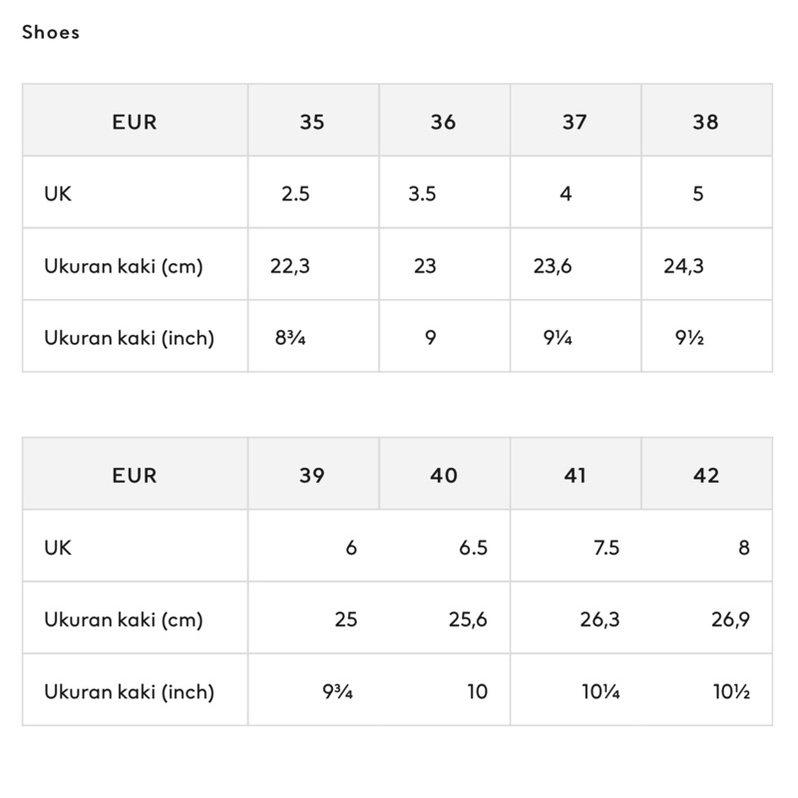Image resolution: width=798 pixels, height=798 pixels.
Task: Select the EUR 40 size header
Action: pos(443,475)
